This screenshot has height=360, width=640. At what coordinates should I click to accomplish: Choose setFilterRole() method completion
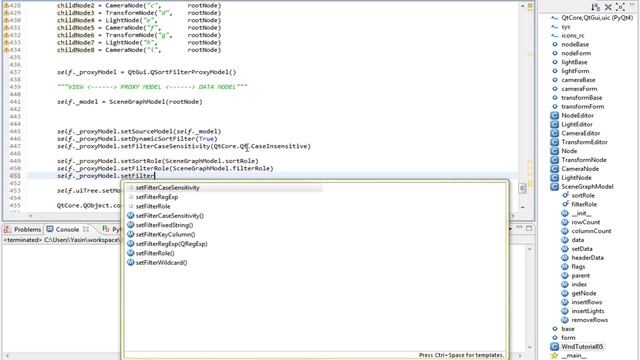pyautogui.click(x=155, y=253)
